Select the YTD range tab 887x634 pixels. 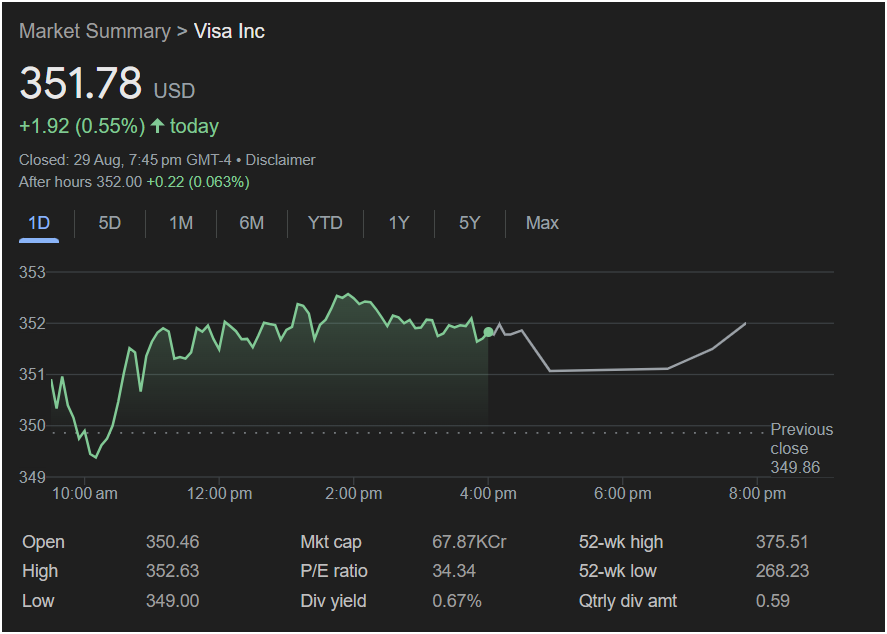click(x=325, y=223)
